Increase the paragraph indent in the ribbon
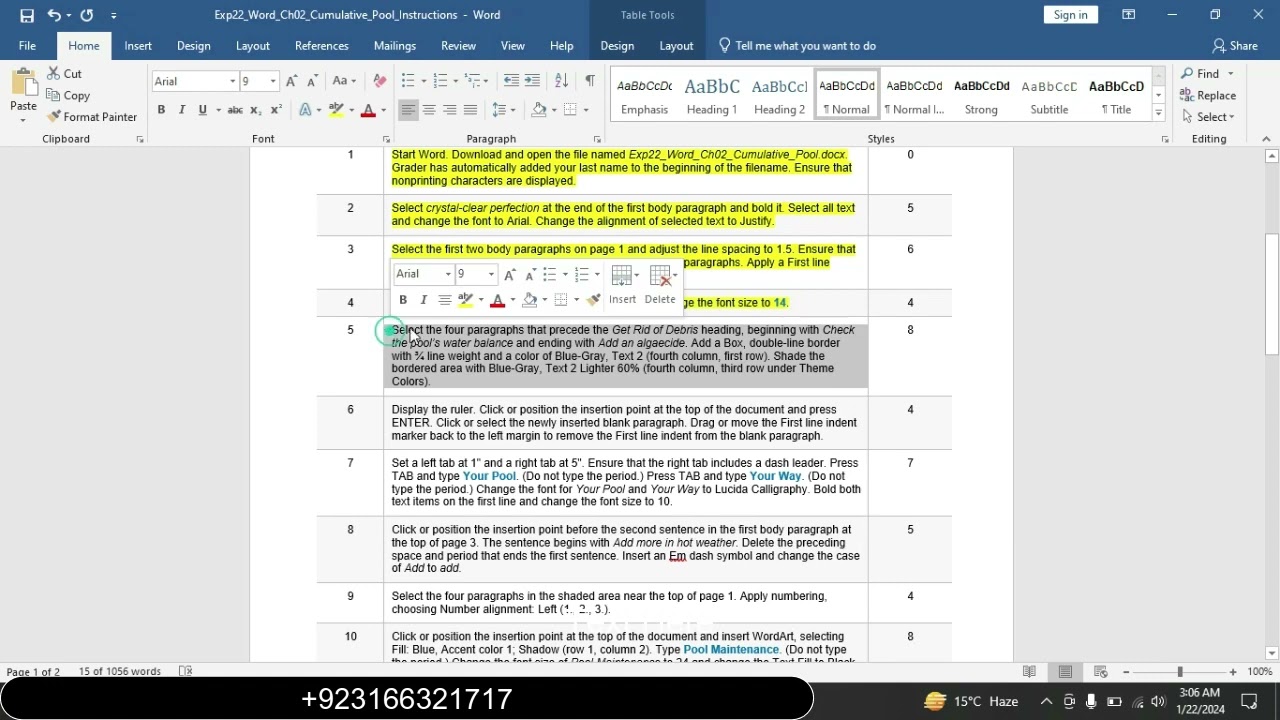Screen dimensions: 1280x720 tap(533, 81)
